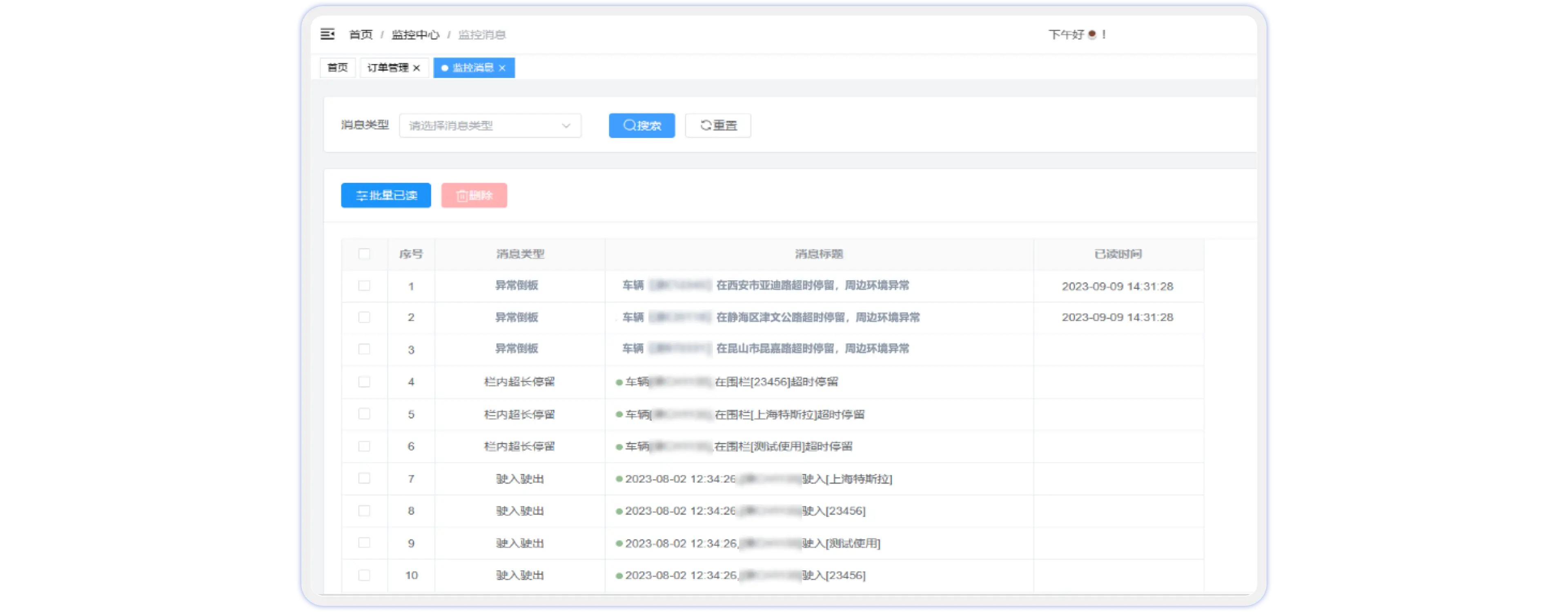Check the checkbox for row 10

pos(364,575)
